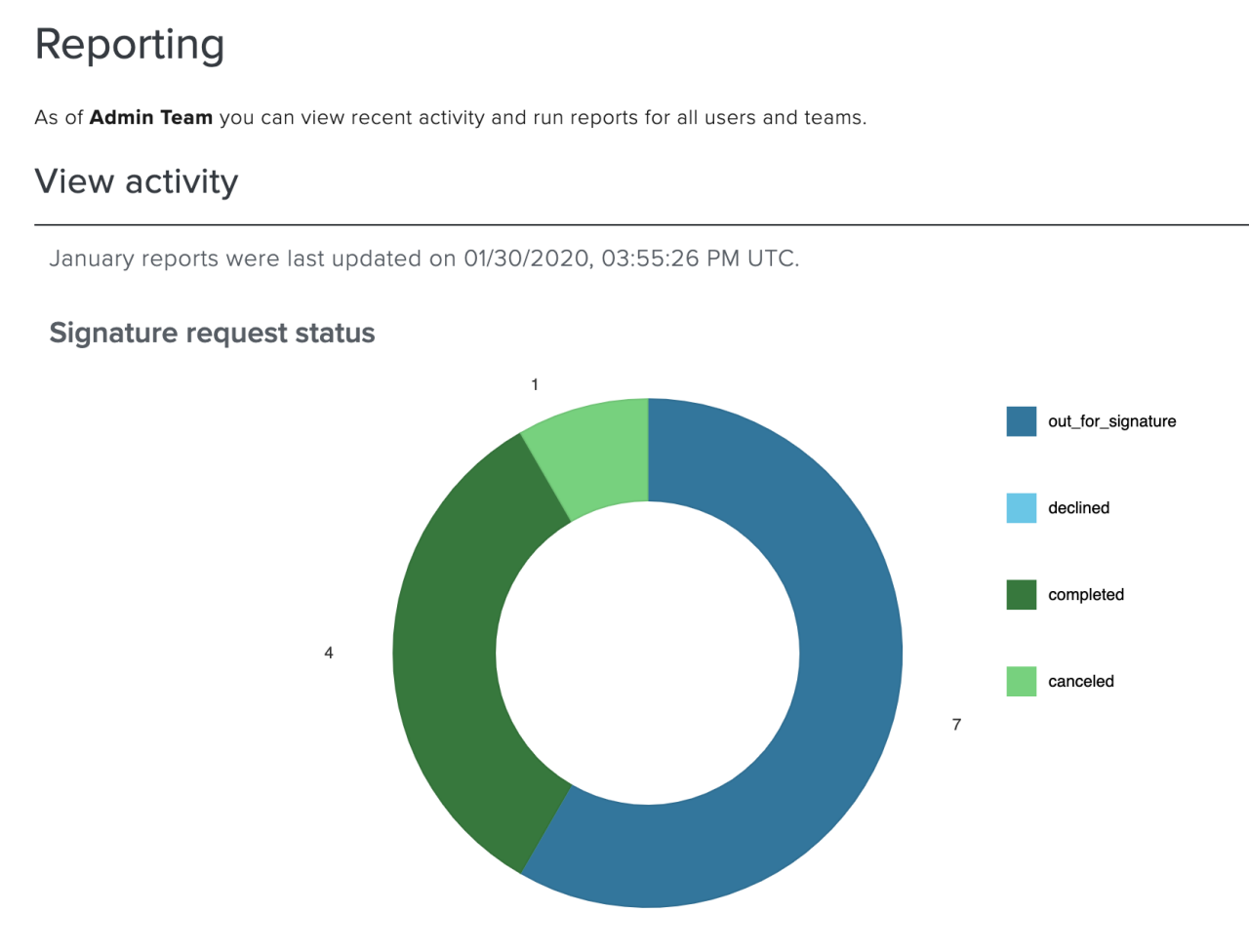Image resolution: width=1249 pixels, height=952 pixels.
Task: Click the Reporting page heading
Action: [x=130, y=45]
